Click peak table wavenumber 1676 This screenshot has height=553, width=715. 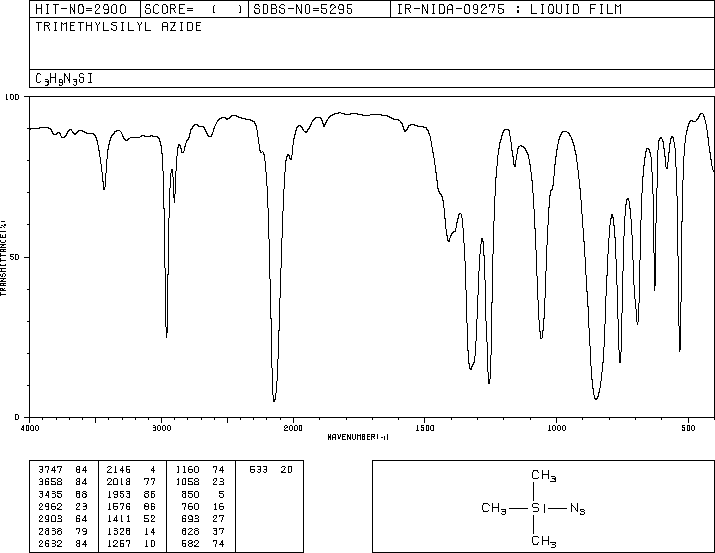click(x=119, y=506)
